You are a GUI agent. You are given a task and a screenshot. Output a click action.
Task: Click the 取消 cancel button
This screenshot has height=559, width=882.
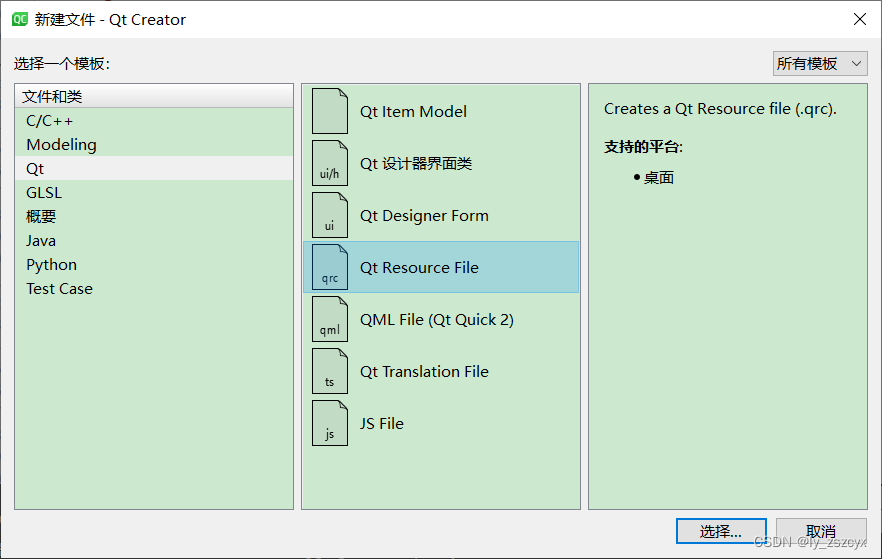pyautogui.click(x=821, y=531)
